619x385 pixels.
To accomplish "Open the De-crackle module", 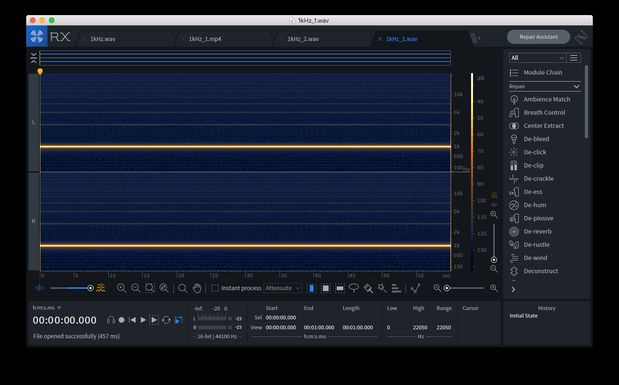I will (x=532, y=178).
